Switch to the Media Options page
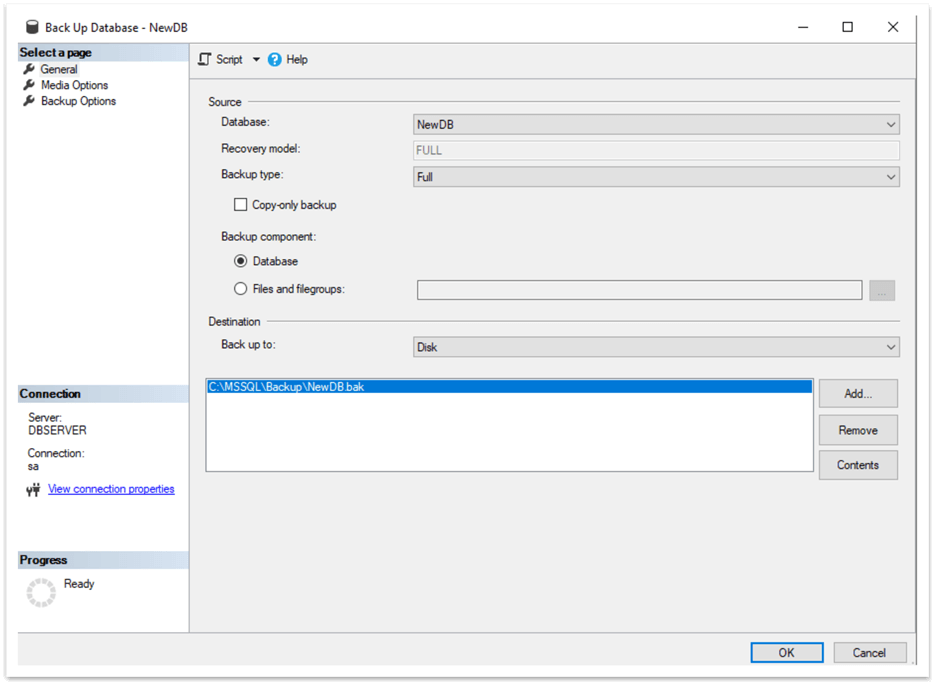Screen dimensions: 937x687 pyautogui.click(x=75, y=85)
